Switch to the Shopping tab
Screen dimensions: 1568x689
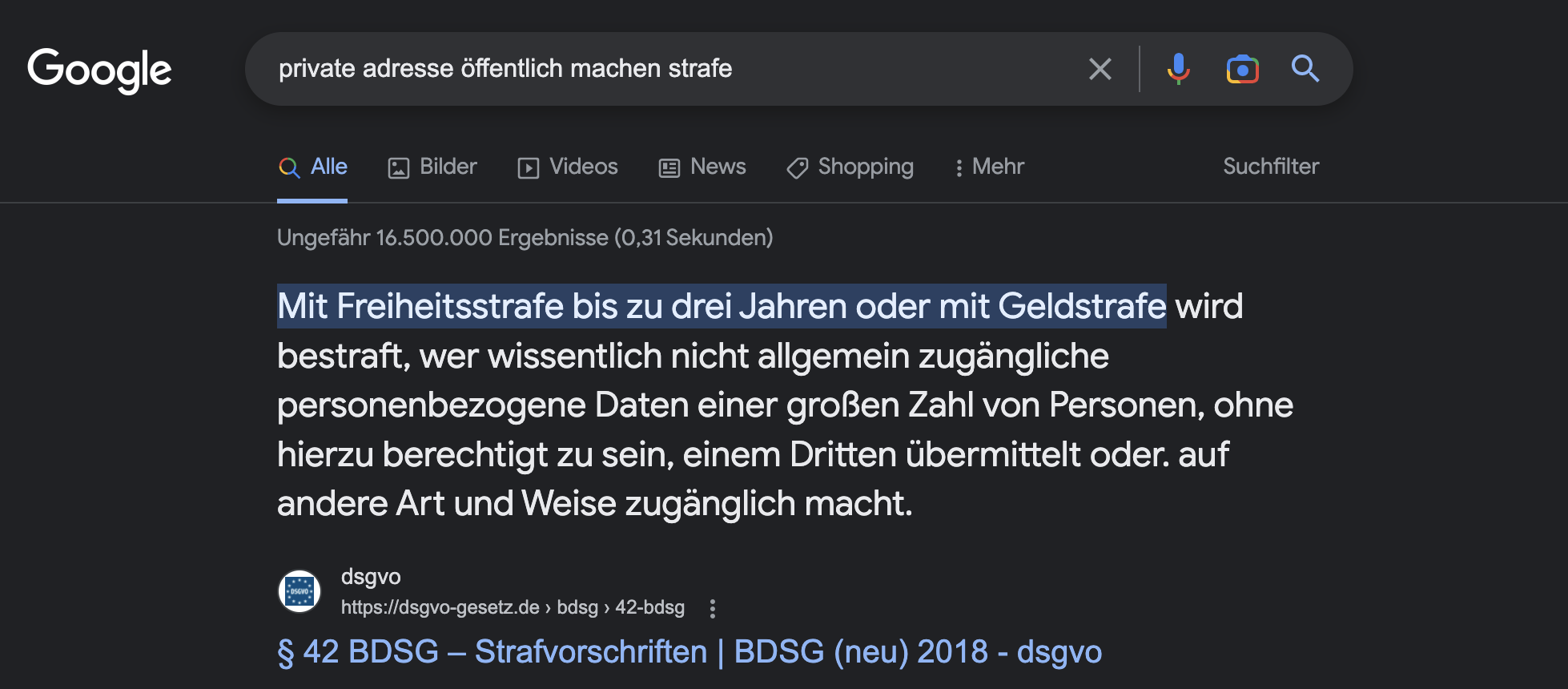point(850,167)
